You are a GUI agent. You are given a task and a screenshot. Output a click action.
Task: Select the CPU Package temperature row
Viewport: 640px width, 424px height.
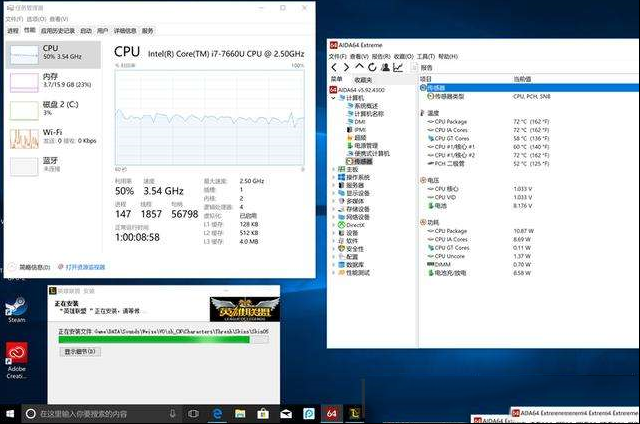click(488, 122)
